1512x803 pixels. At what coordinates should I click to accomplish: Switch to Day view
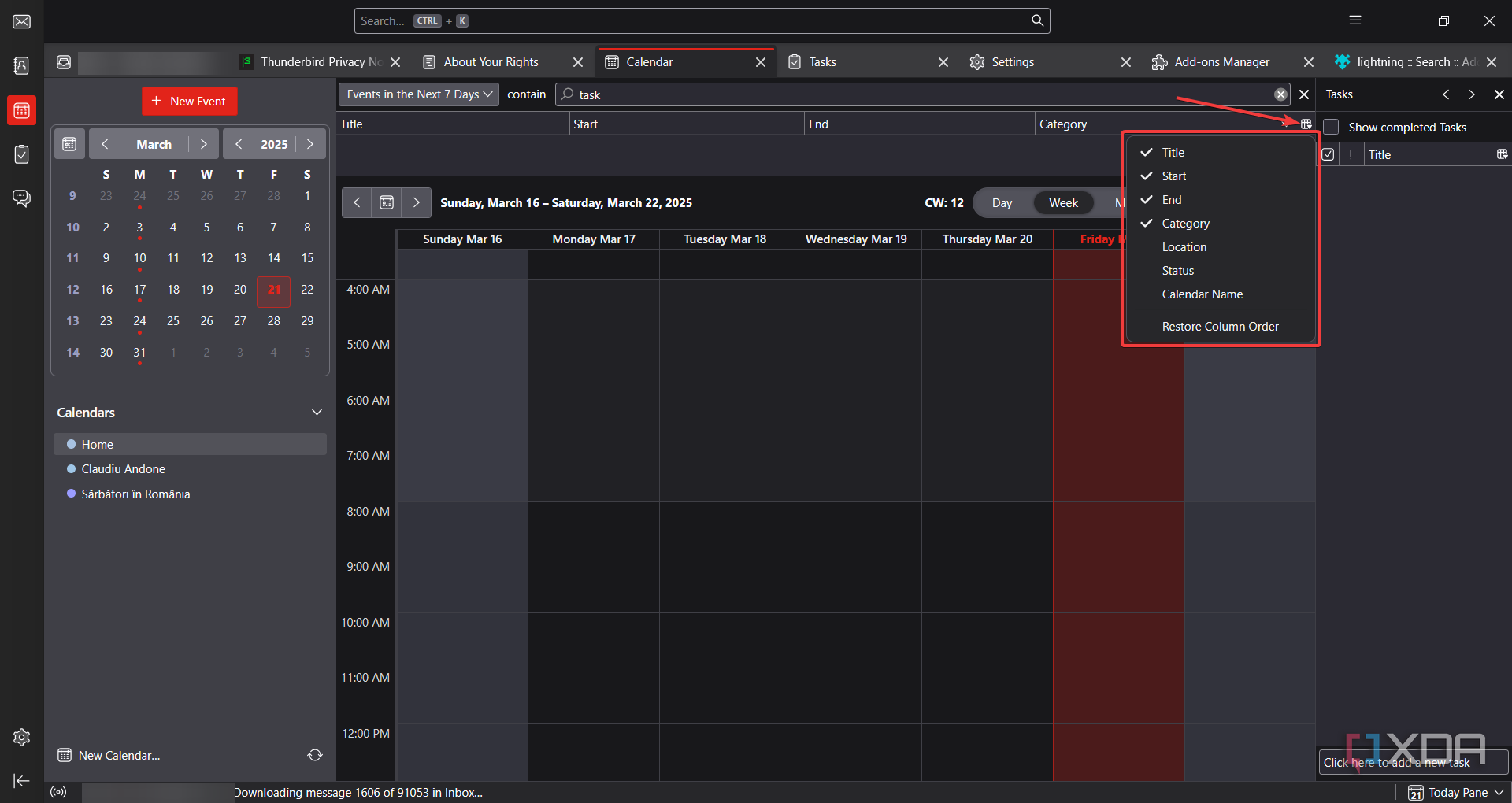1002,203
